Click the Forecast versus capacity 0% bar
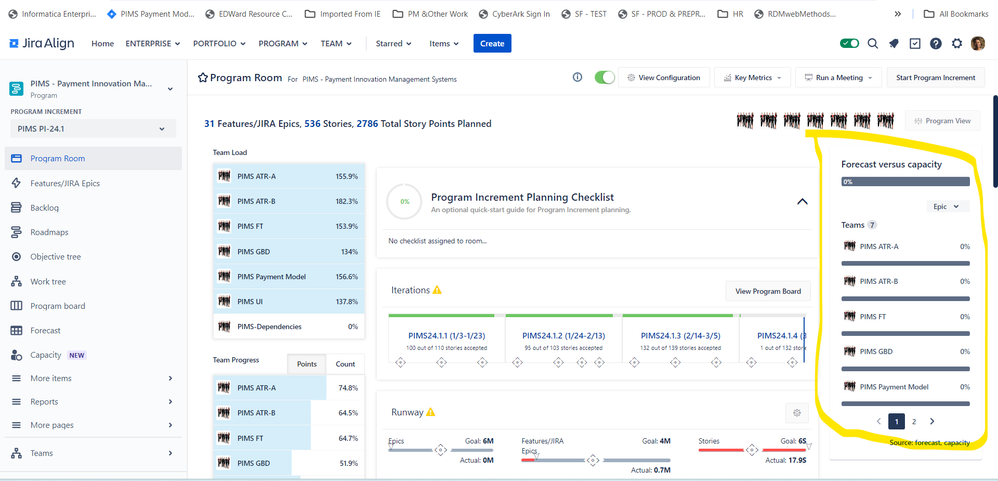Screen dimensions: 998x481 click(905, 182)
